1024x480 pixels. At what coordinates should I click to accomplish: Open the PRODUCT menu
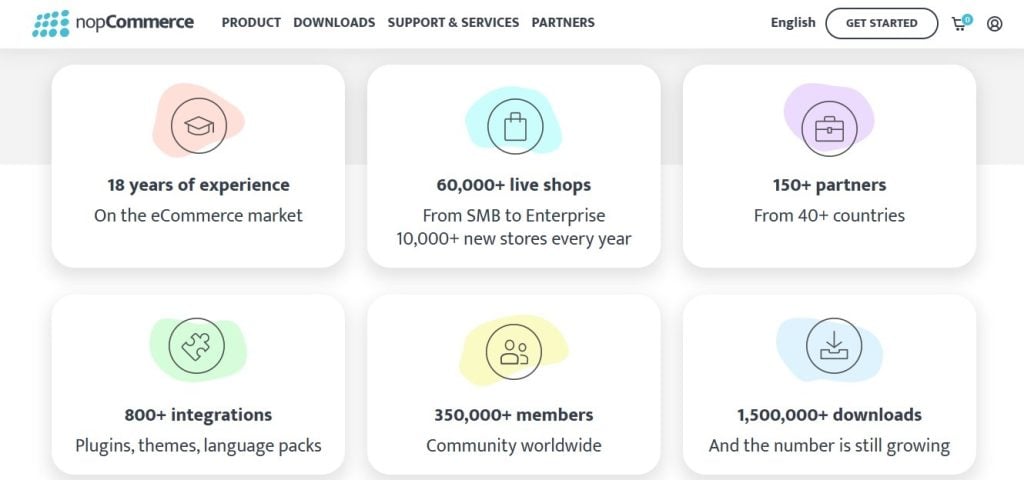pos(251,23)
